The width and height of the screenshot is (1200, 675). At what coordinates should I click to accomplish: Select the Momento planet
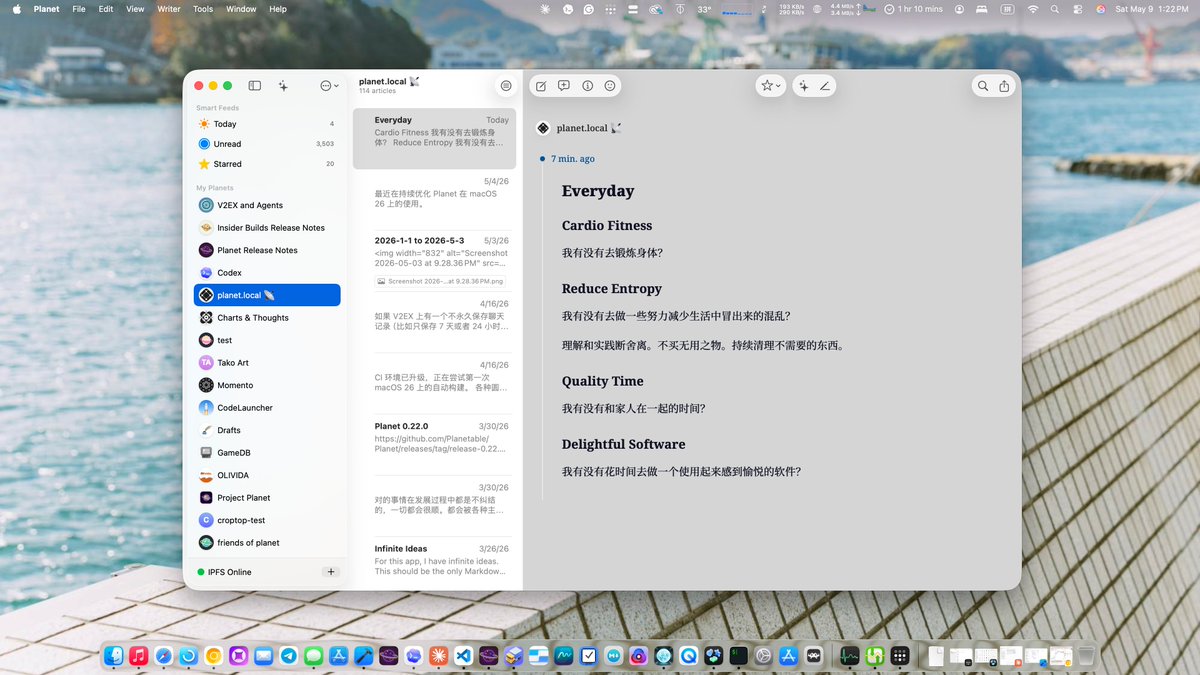tap(267, 385)
